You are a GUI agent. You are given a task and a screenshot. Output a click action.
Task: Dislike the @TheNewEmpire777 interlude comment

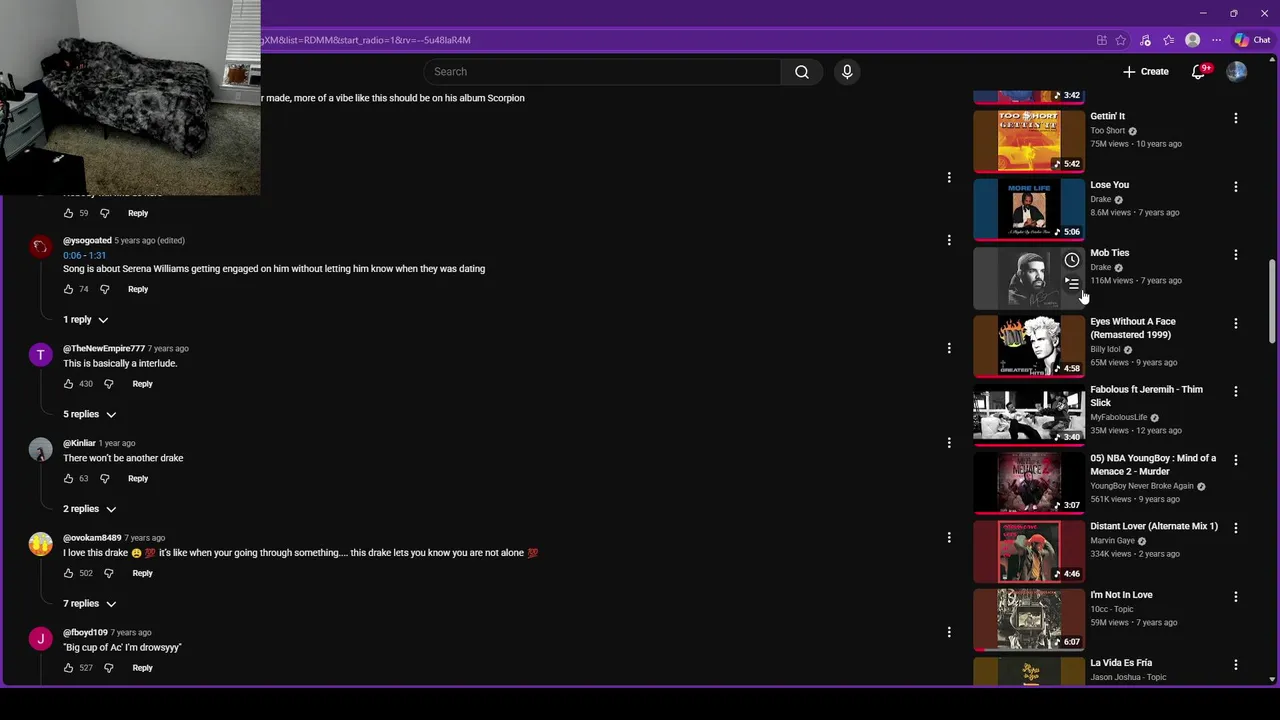(108, 384)
